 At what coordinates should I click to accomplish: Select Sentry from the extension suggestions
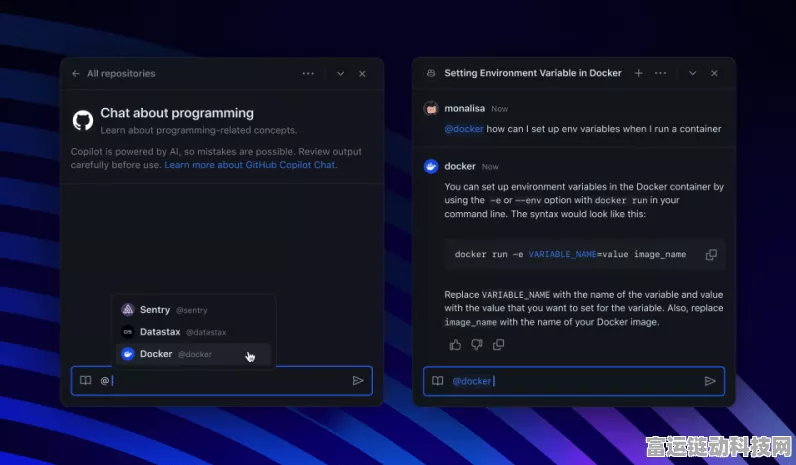pos(193,310)
